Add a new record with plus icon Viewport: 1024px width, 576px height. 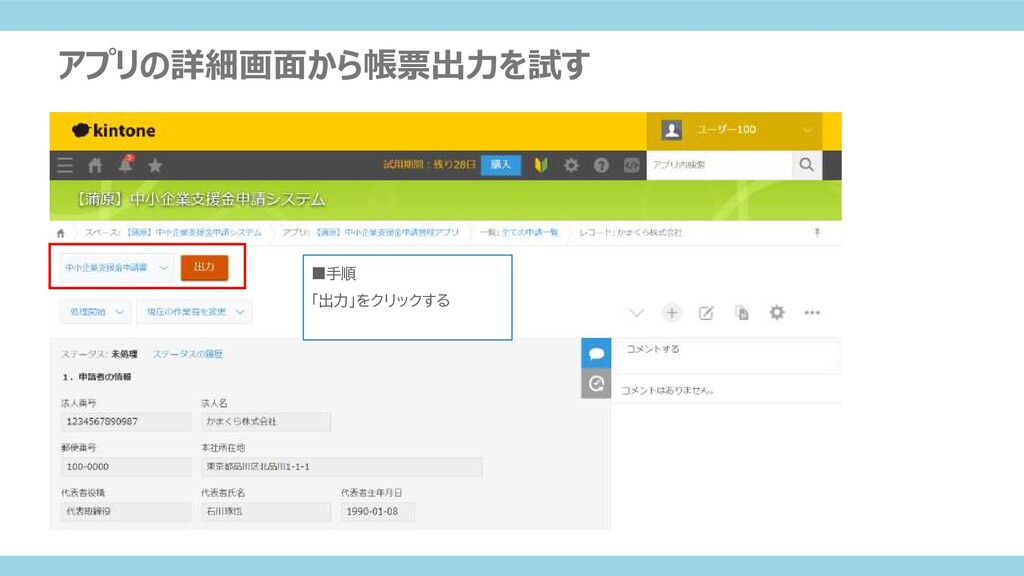coord(671,313)
